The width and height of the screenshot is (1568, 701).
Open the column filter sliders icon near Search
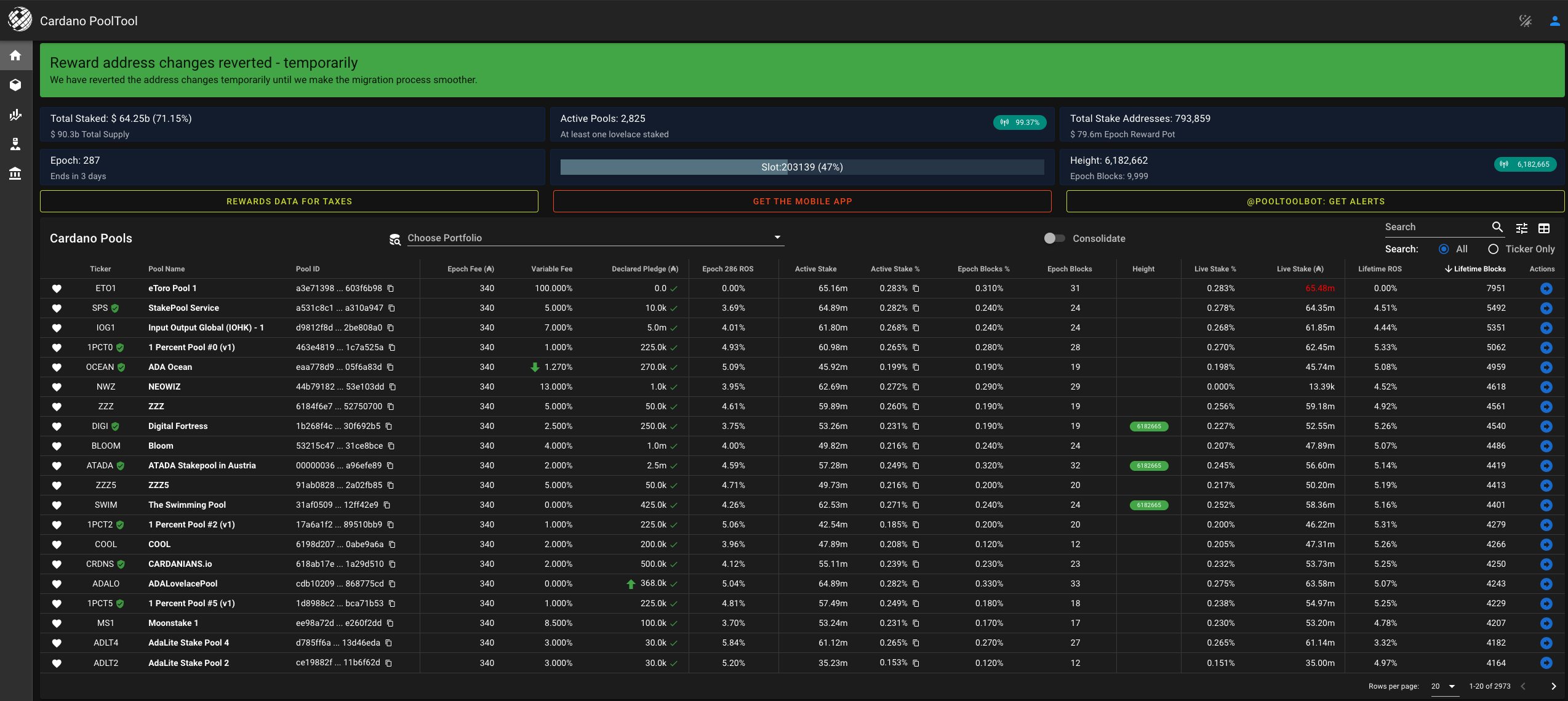[x=1521, y=228]
